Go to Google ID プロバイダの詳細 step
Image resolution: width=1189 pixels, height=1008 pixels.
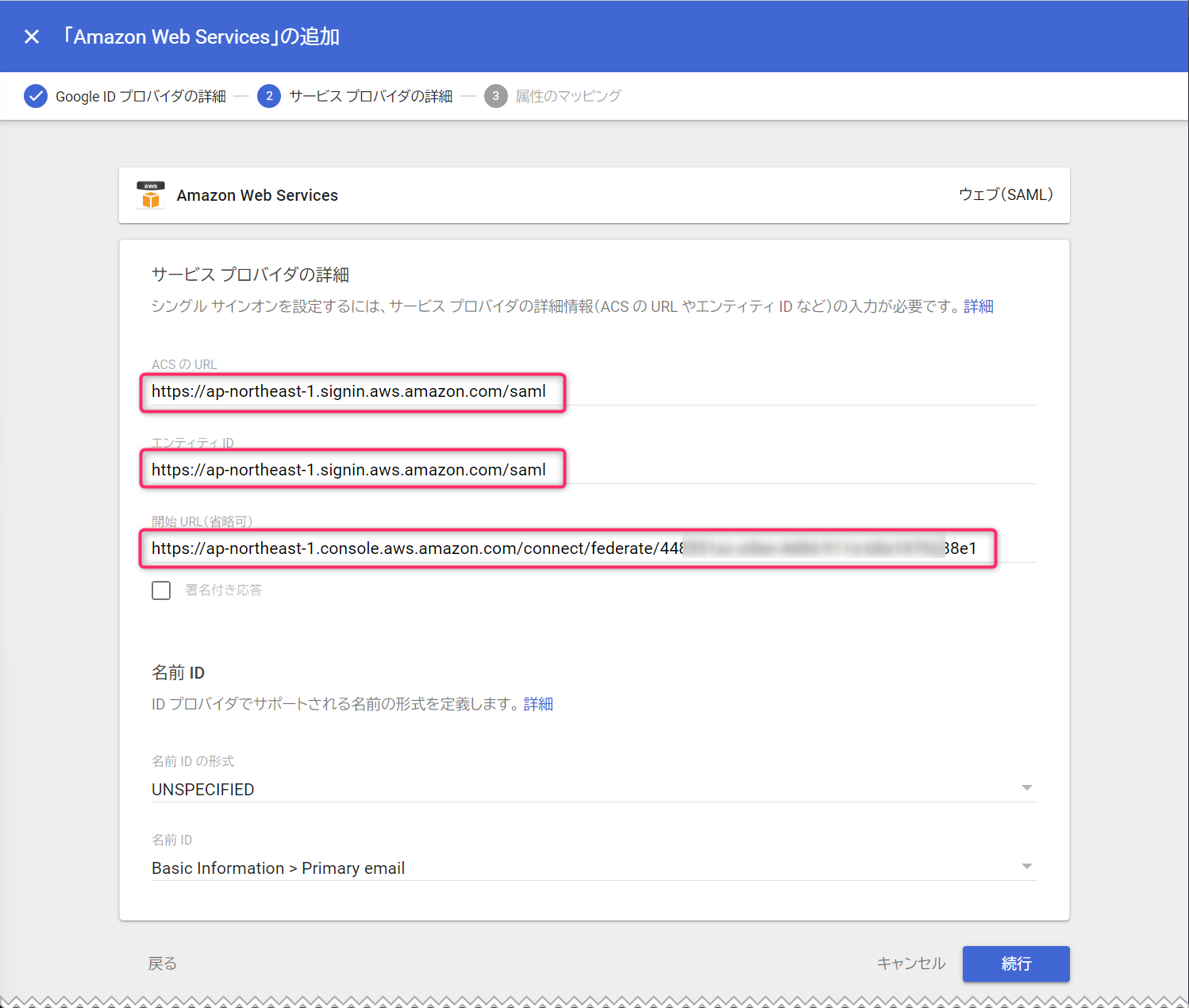coord(140,96)
